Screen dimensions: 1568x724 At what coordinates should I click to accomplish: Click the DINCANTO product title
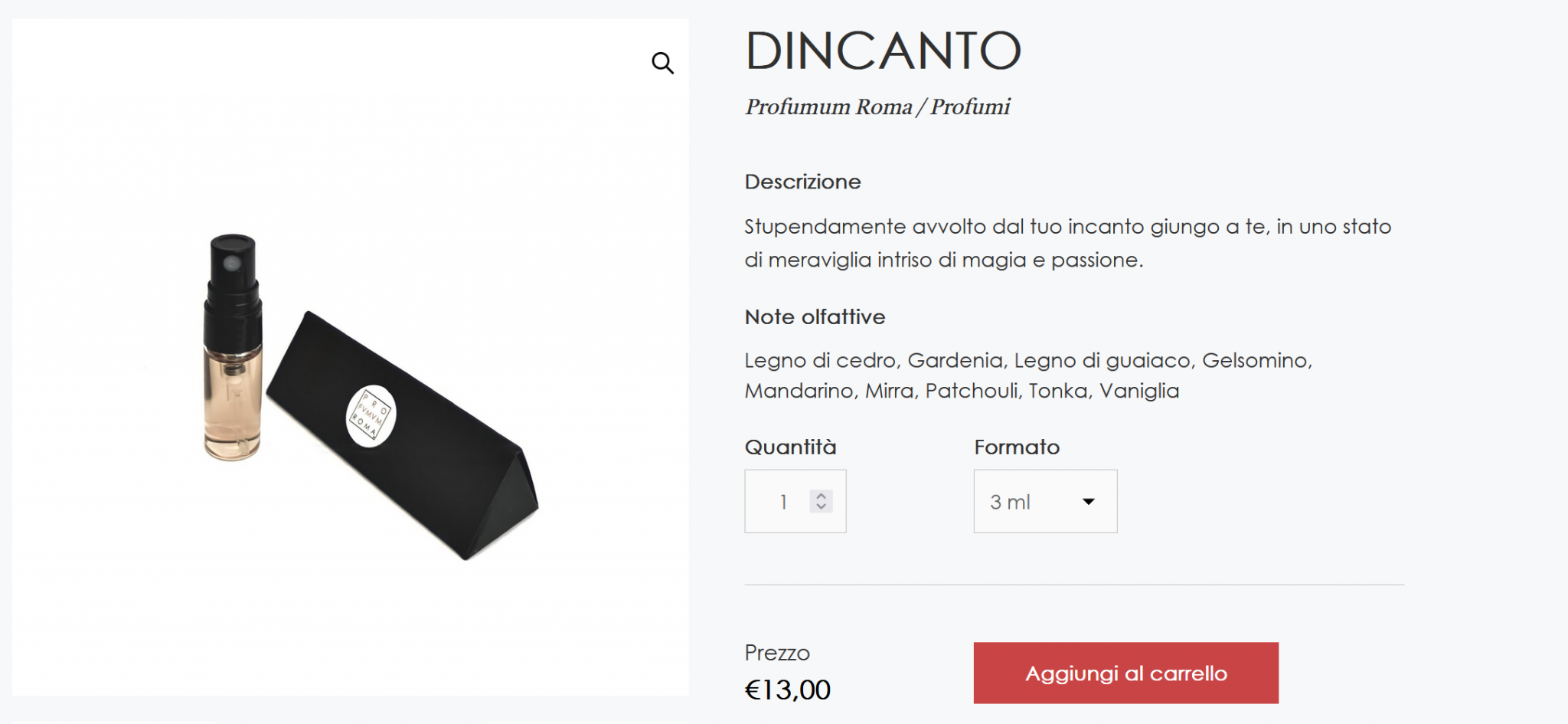point(883,51)
